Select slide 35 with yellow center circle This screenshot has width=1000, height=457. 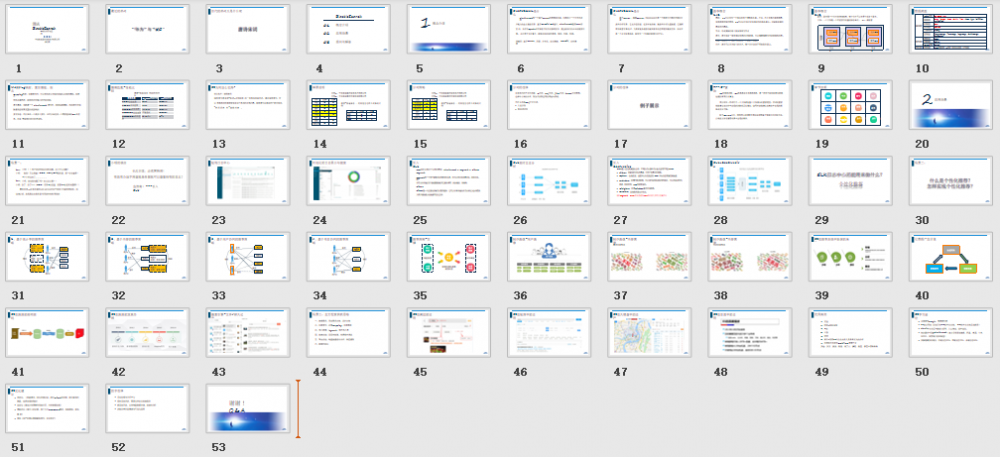[x=449, y=257]
